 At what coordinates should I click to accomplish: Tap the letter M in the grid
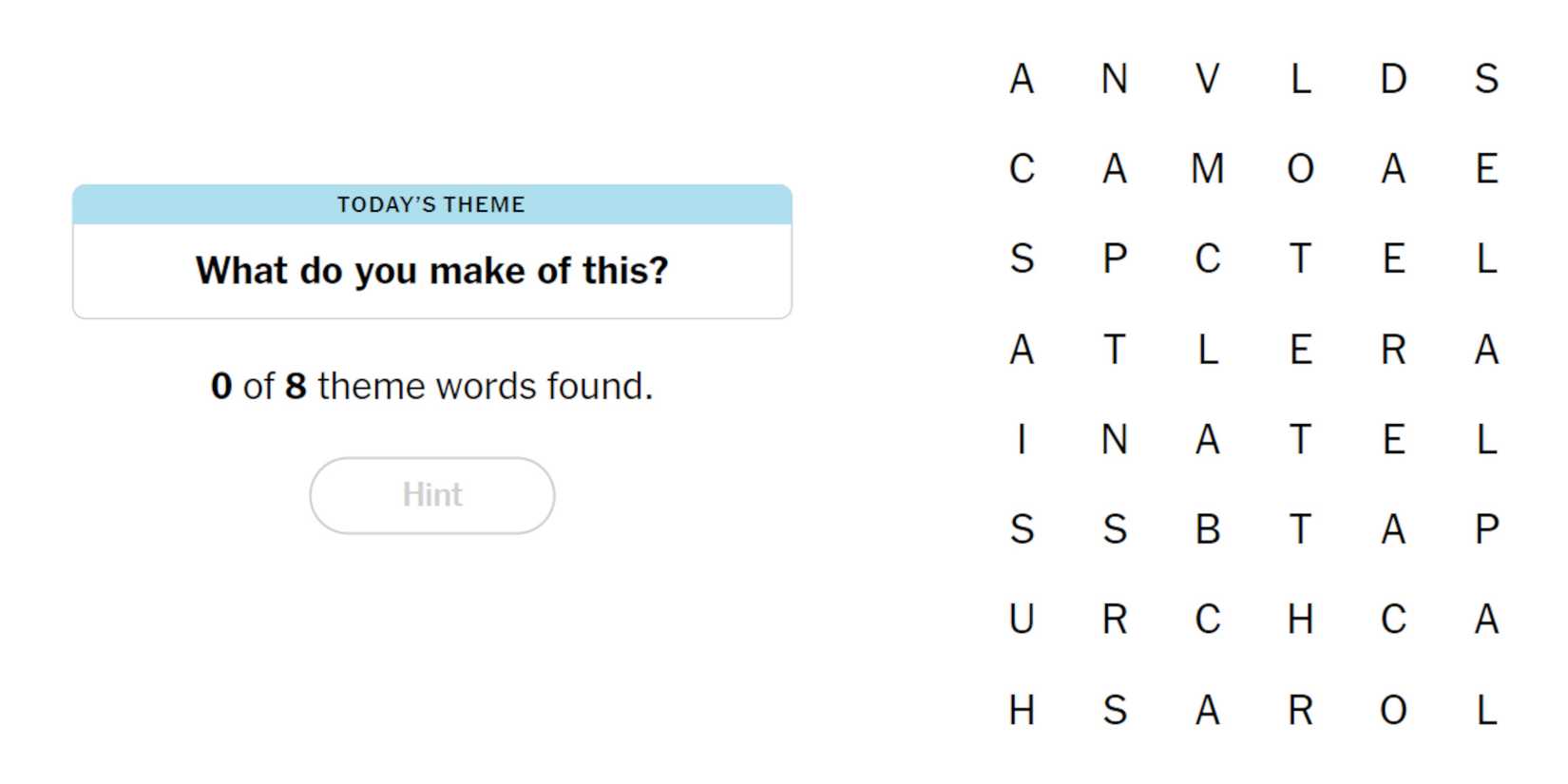point(1207,169)
